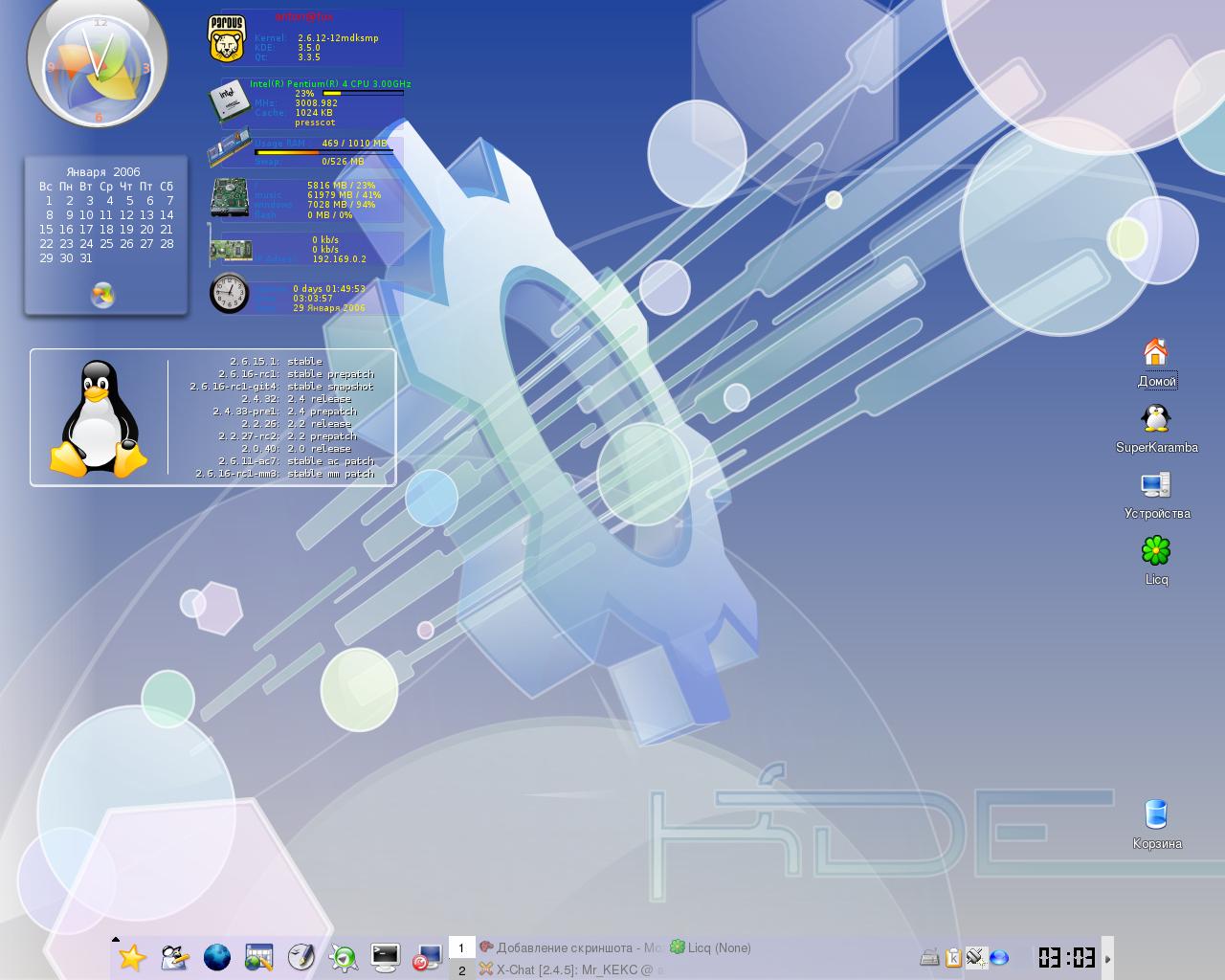1225x980 pixels.
Task: Activate the X-Chat [2.4.5] taskbar entry
Action: tap(571, 969)
